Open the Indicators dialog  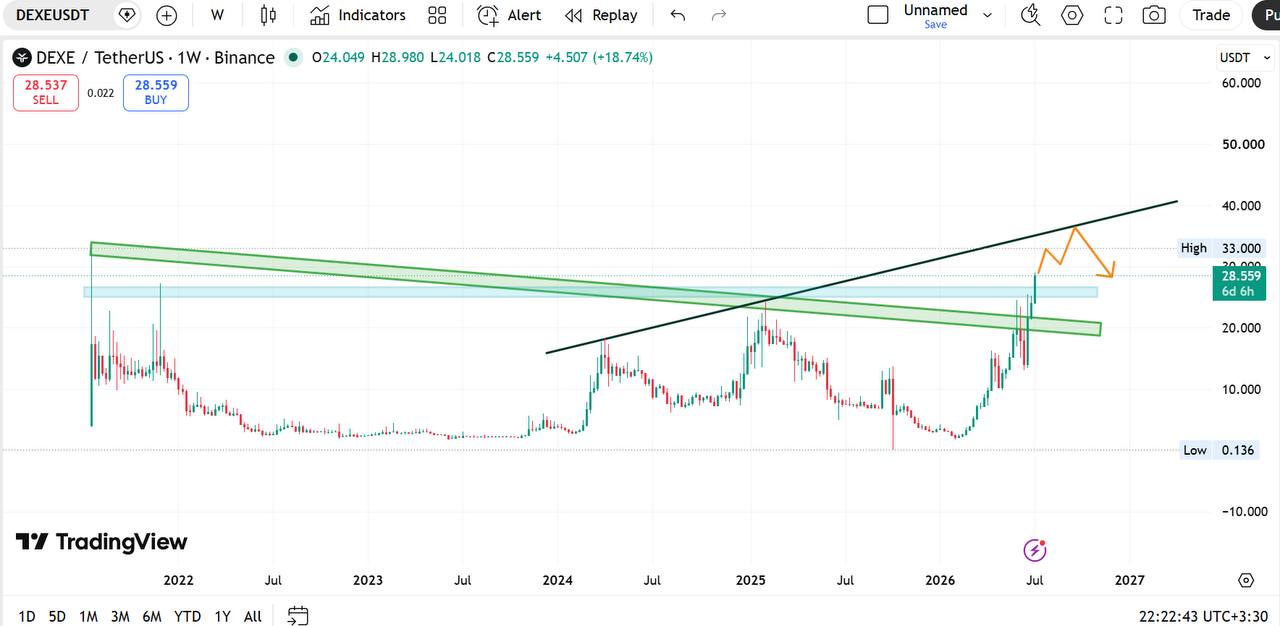[357, 15]
